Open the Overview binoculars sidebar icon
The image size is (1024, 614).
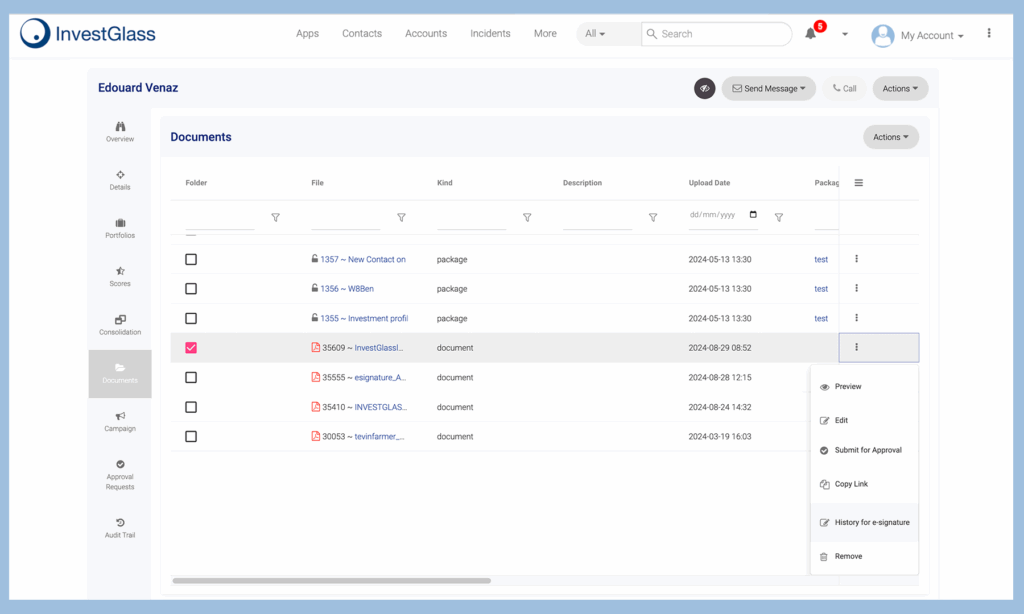(x=120, y=127)
